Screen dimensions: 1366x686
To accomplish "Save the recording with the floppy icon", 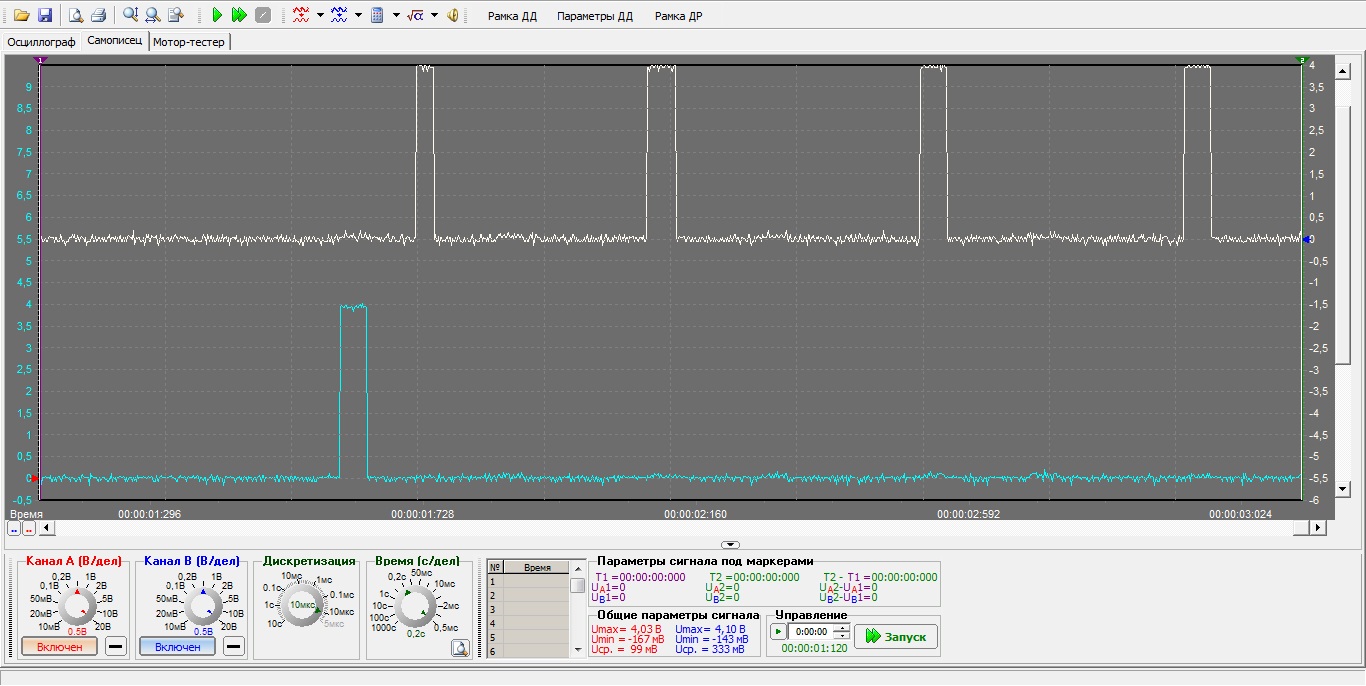I will [45, 15].
